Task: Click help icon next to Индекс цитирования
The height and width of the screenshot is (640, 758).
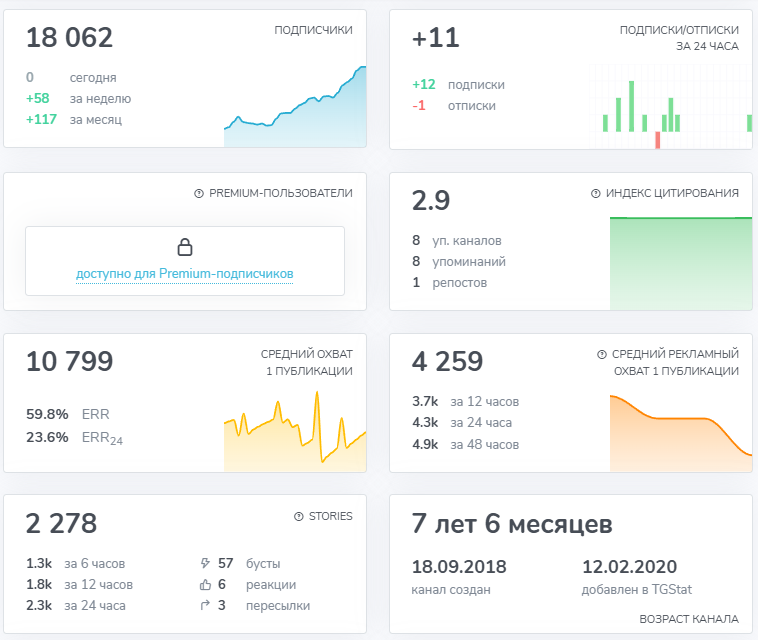Action: click(x=596, y=193)
